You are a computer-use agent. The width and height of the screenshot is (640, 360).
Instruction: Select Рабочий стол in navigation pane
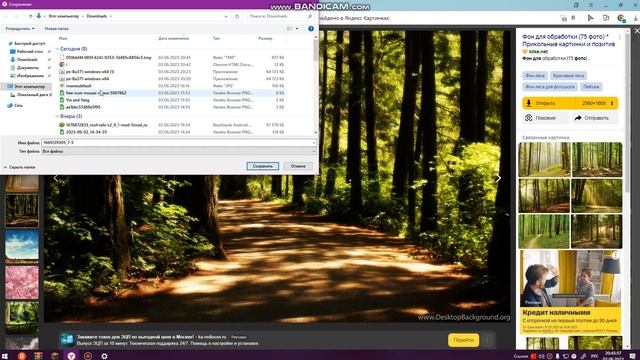click(28, 52)
